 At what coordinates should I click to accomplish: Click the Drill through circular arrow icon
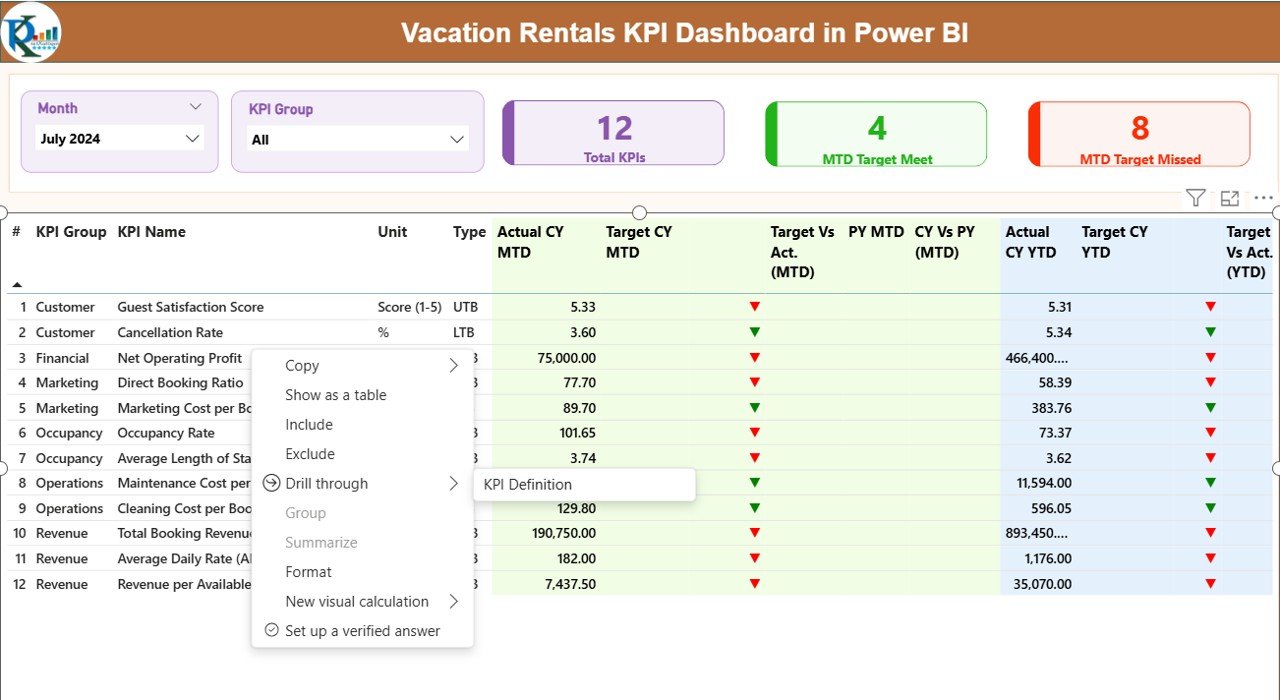tap(269, 483)
